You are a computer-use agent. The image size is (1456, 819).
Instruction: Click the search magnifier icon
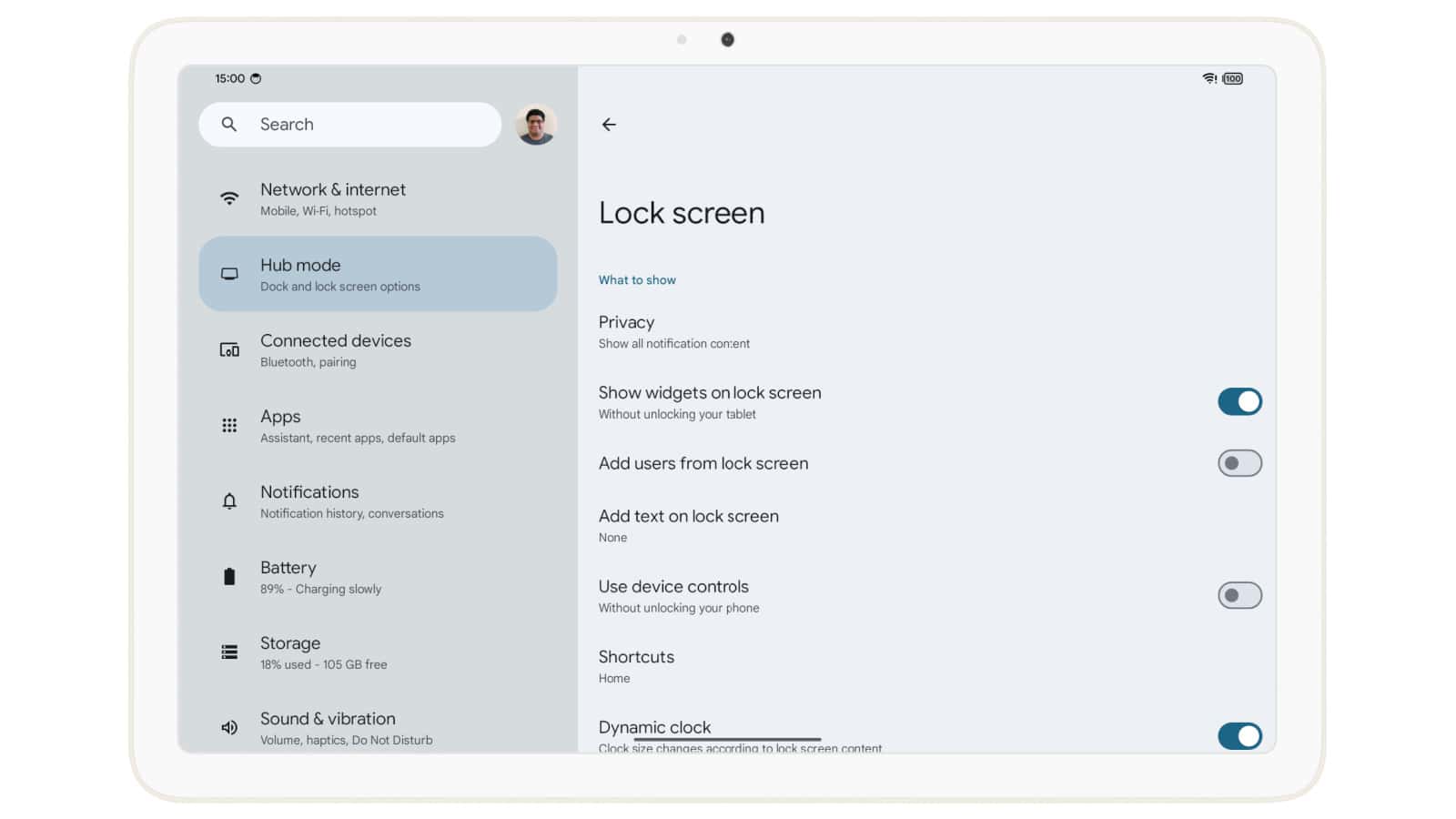229,124
